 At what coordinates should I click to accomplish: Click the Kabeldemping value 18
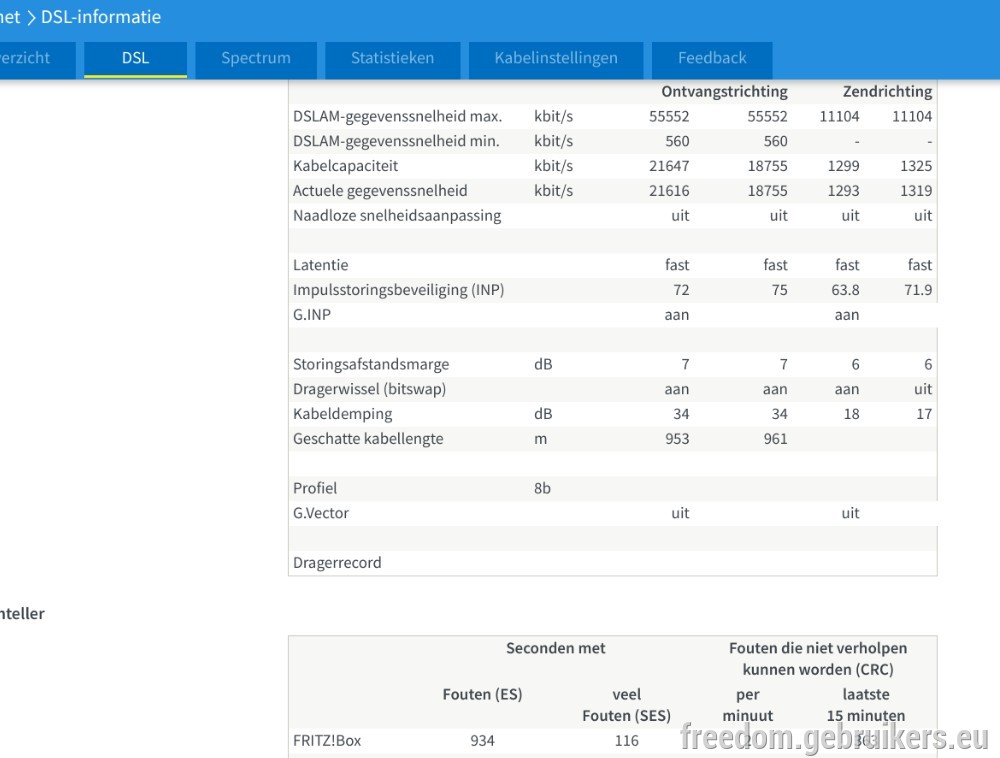click(x=851, y=414)
